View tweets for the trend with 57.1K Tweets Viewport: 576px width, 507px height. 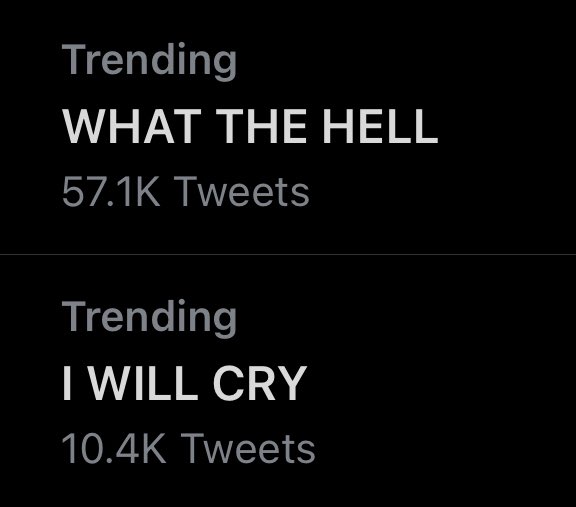point(288,127)
